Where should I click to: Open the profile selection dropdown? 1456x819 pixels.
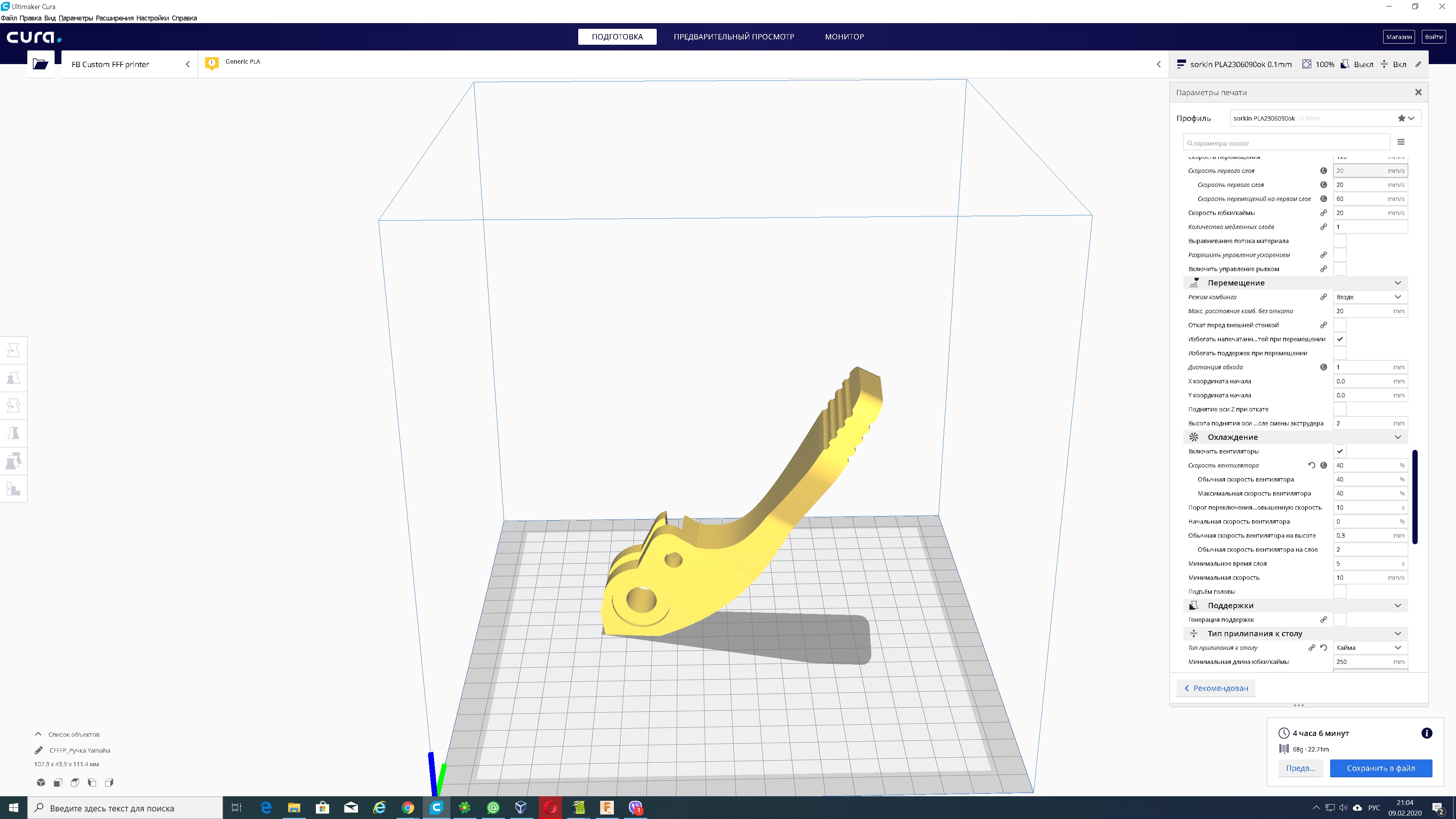pos(1324,118)
